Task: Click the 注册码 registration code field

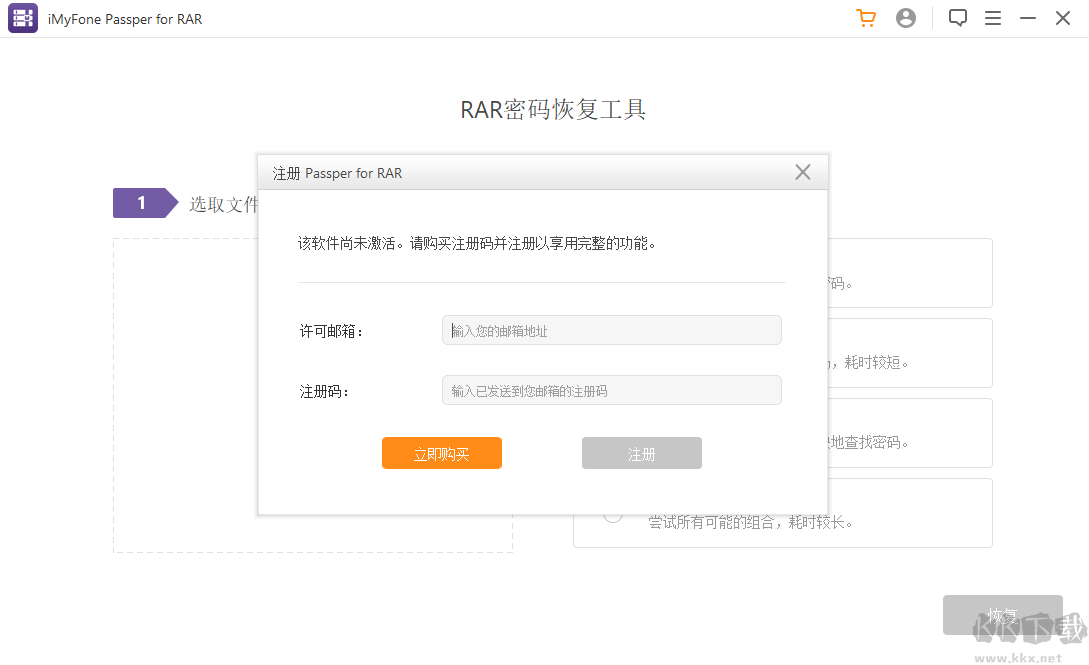Action: coord(611,390)
